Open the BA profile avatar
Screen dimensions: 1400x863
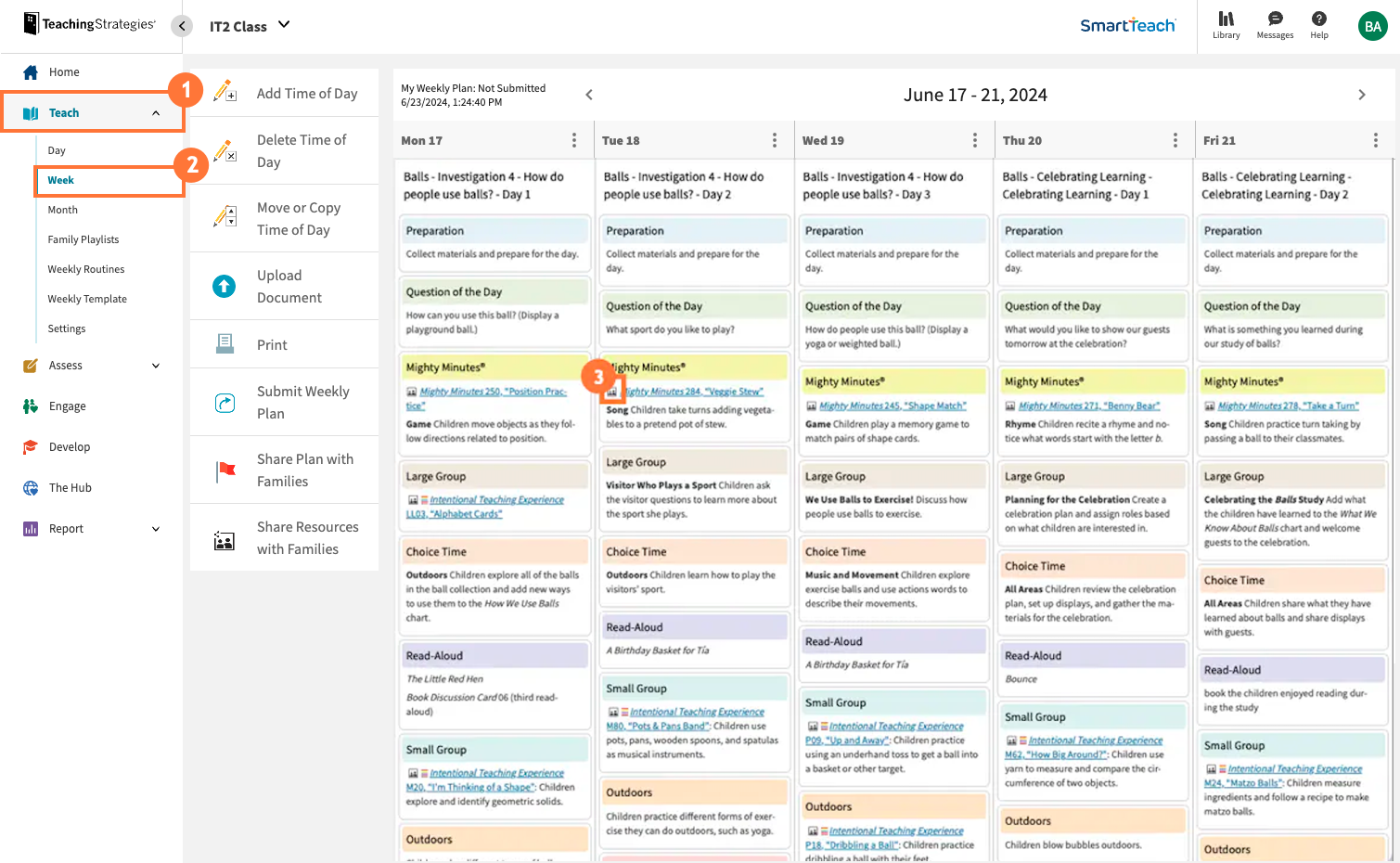coord(1372,26)
